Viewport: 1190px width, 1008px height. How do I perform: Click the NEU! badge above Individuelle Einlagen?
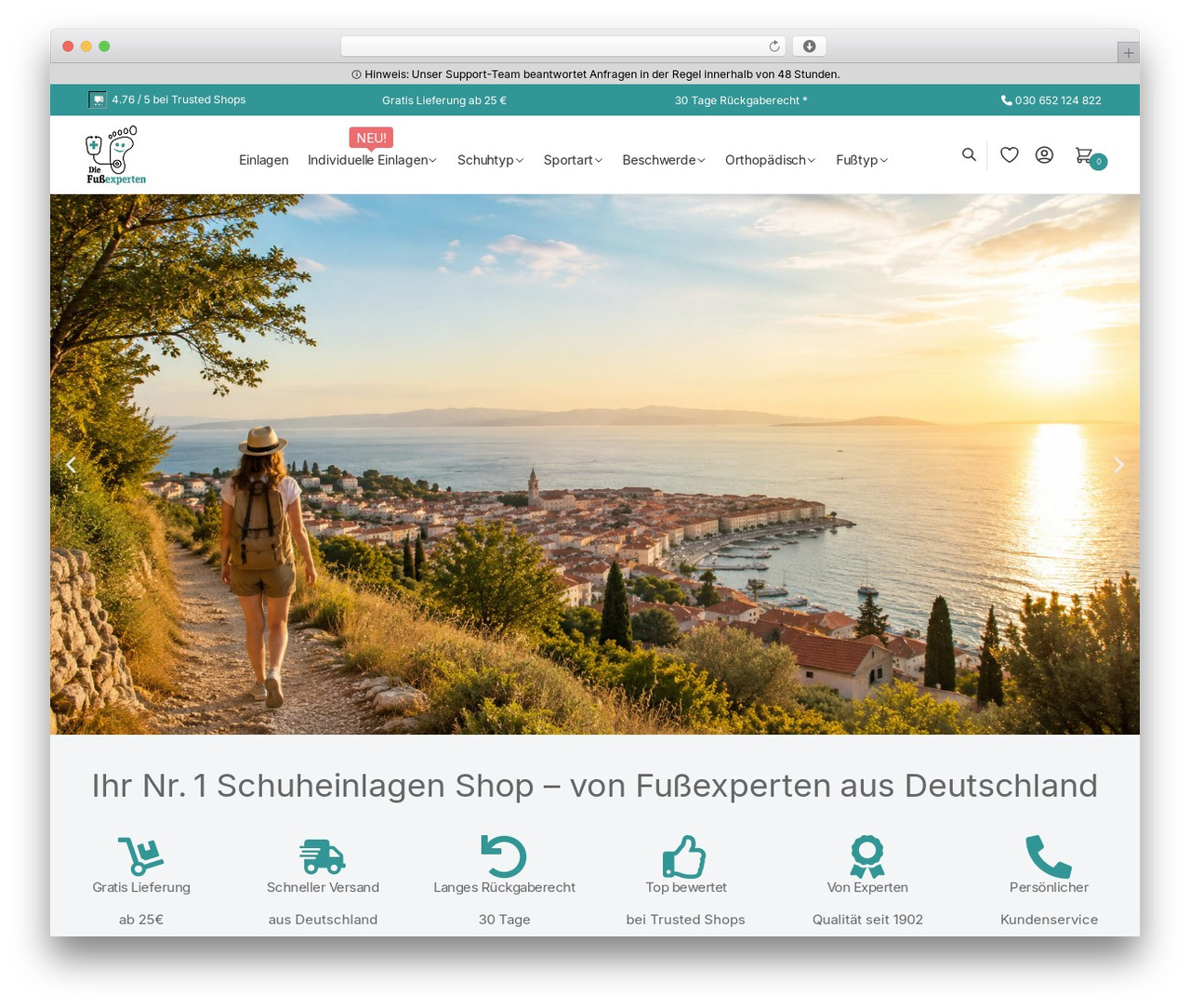click(372, 138)
